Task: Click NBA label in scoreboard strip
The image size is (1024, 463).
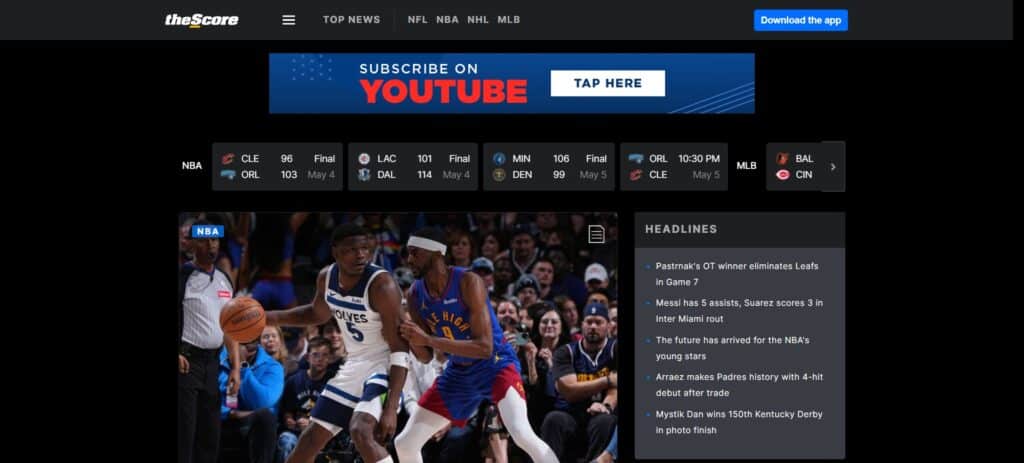Action: pyautogui.click(x=192, y=166)
